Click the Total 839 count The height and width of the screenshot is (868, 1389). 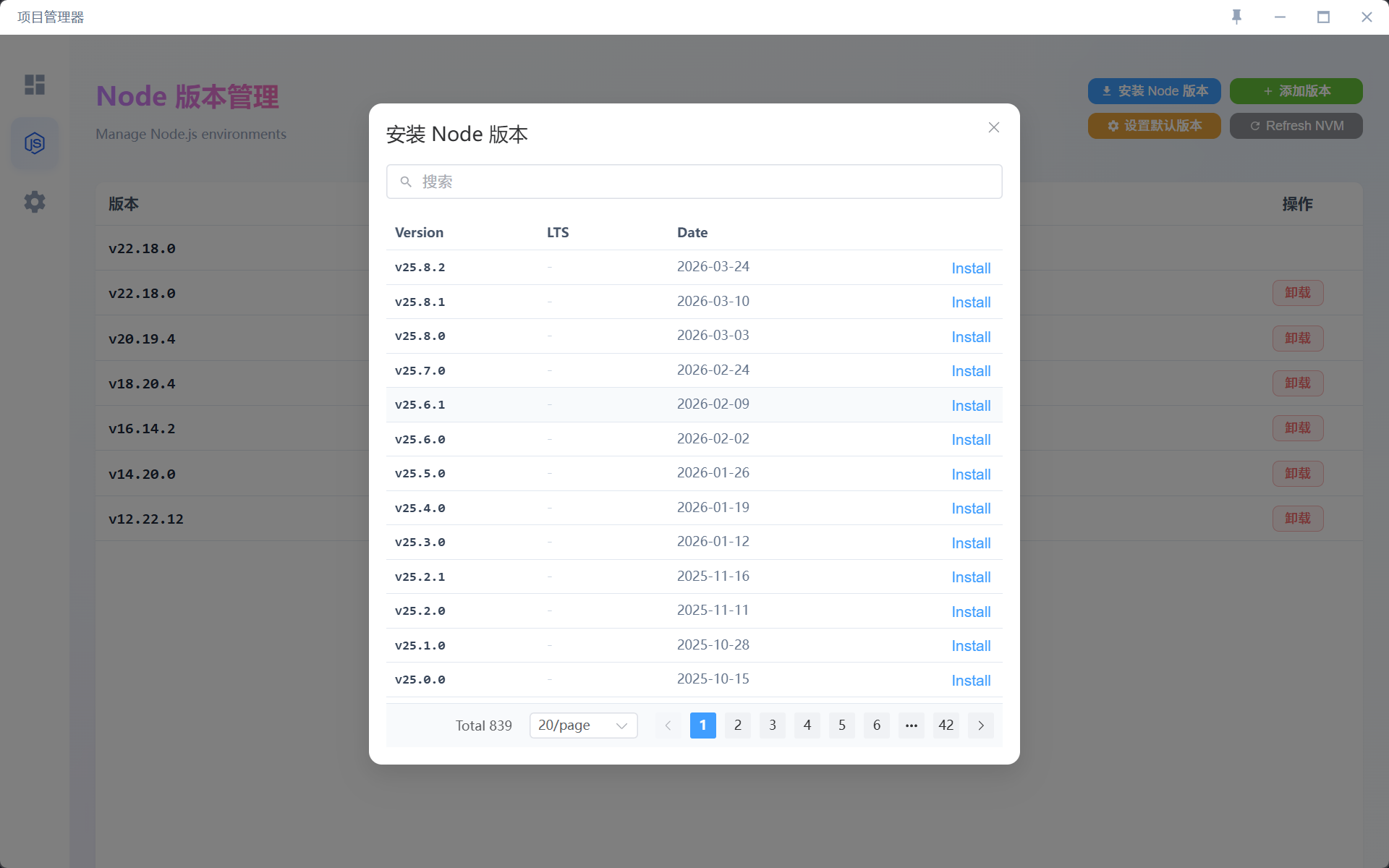pyautogui.click(x=484, y=726)
